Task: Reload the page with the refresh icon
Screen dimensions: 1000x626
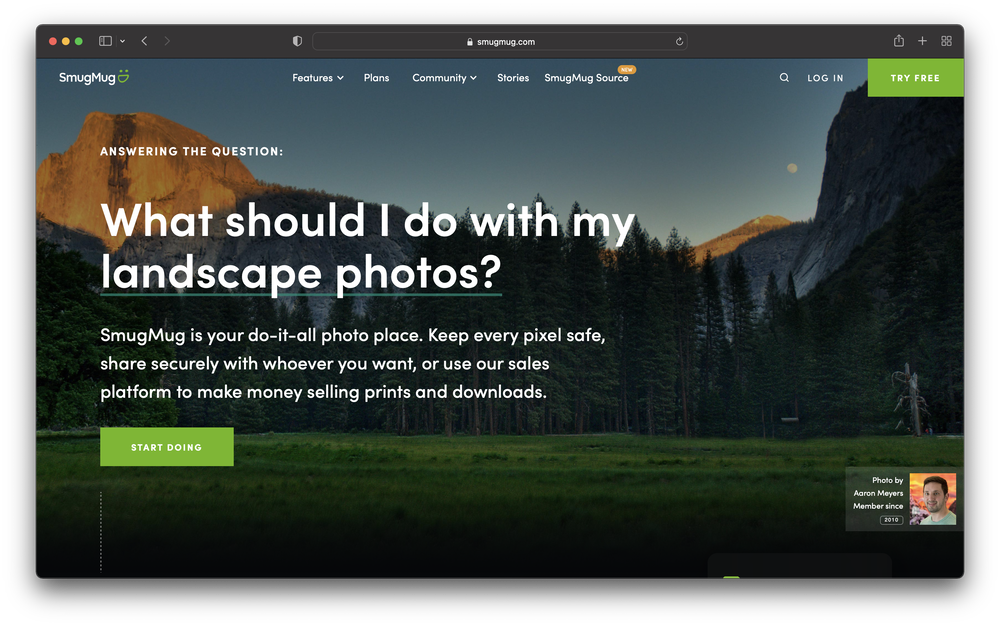Action: [679, 41]
